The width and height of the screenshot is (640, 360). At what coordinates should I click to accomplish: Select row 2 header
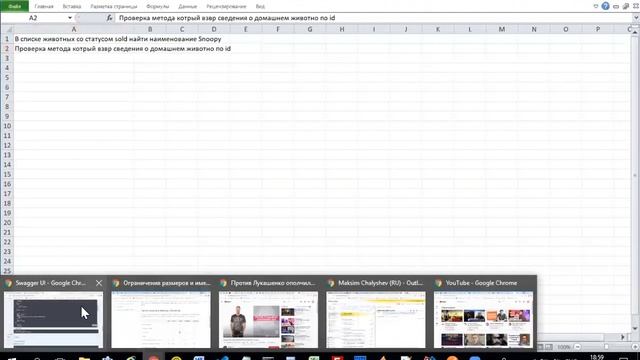pos(7,49)
